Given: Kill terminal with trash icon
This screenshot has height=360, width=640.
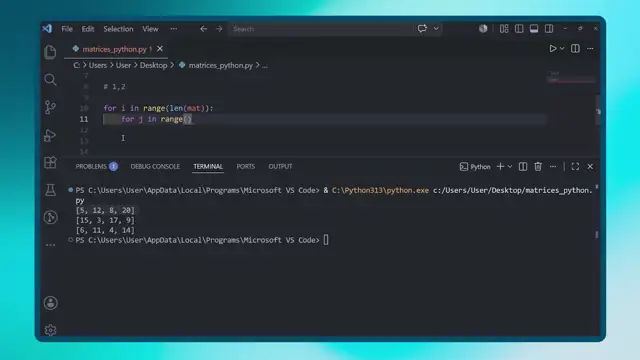Looking at the screenshot, I should (x=538, y=167).
